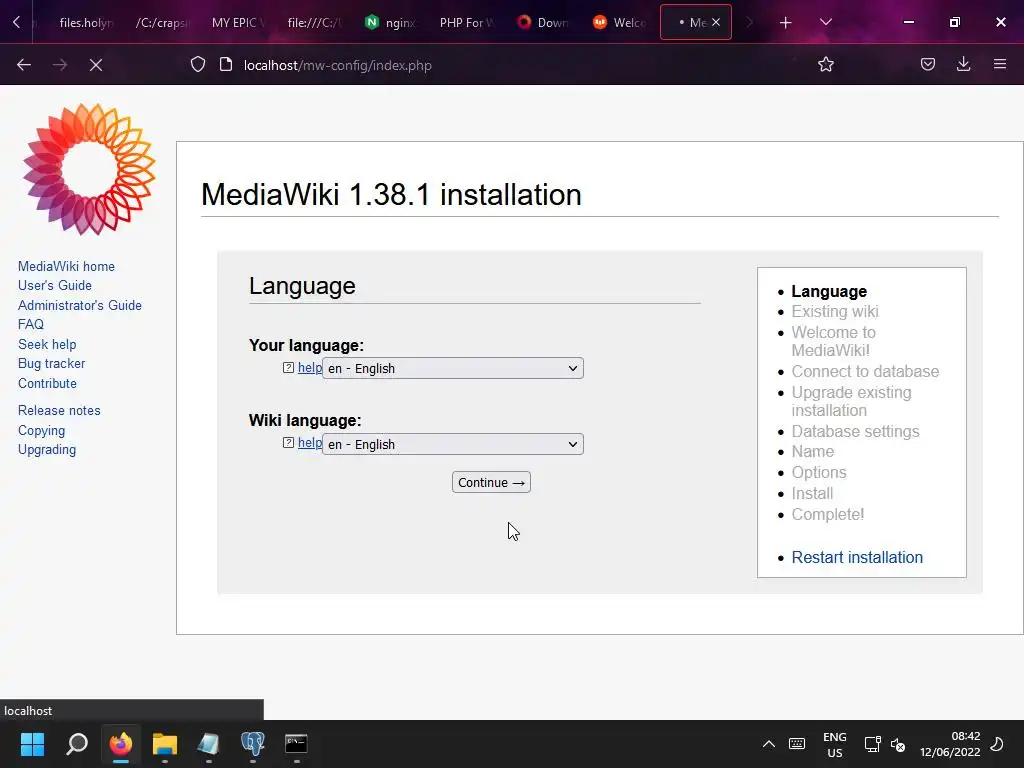Click Connect to database step text
This screenshot has height=768, width=1024.
865,371
